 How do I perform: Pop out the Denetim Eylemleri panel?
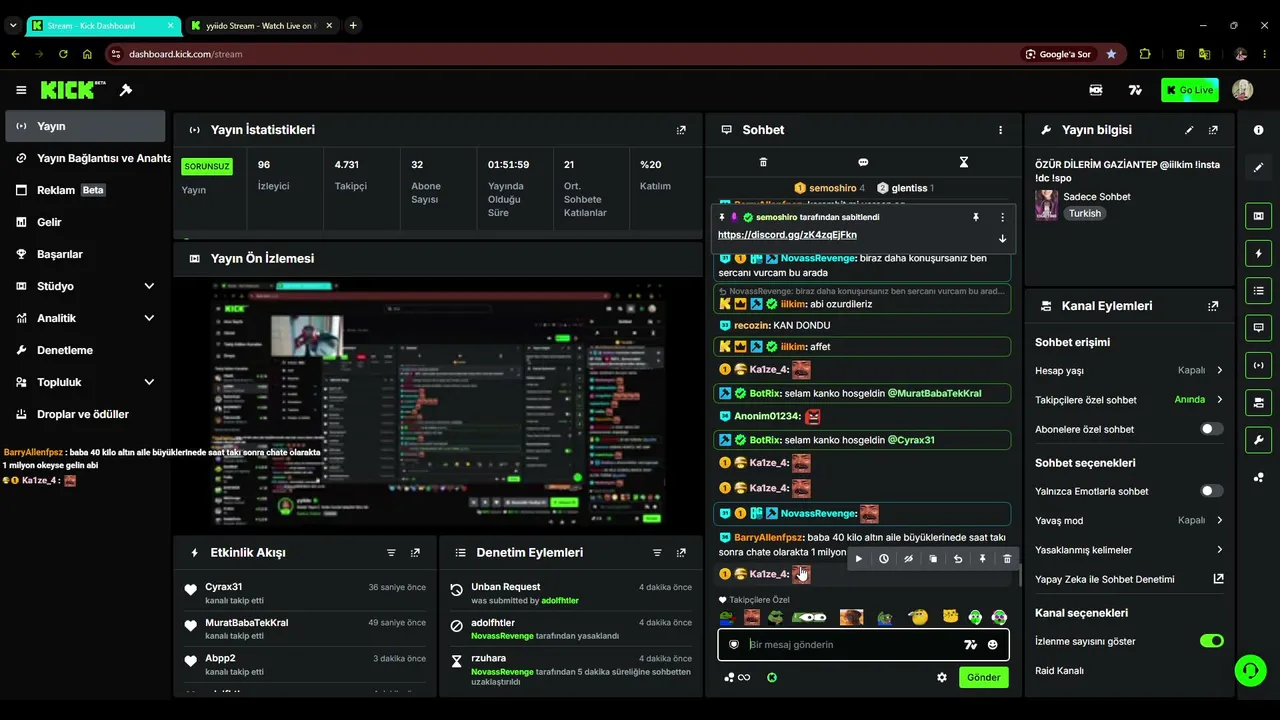(681, 553)
